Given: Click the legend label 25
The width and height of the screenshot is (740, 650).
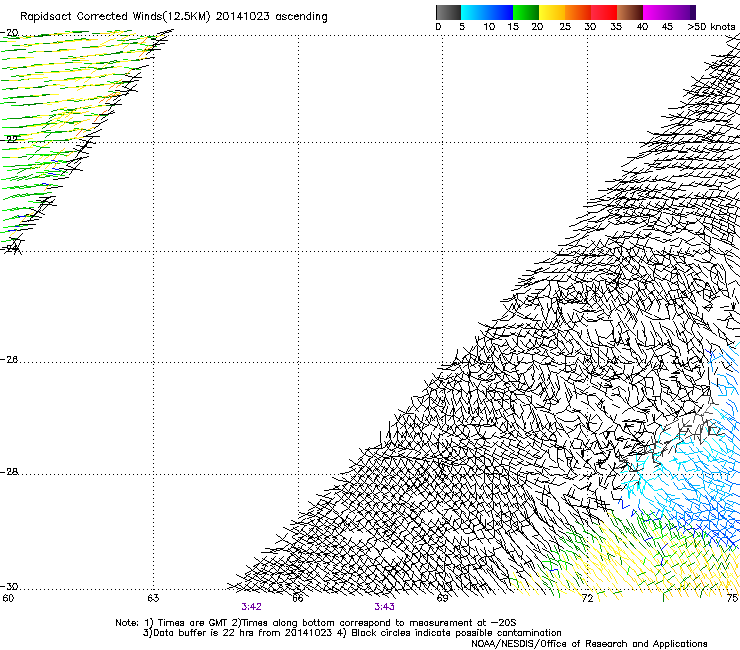Looking at the screenshot, I should click(x=565, y=27).
